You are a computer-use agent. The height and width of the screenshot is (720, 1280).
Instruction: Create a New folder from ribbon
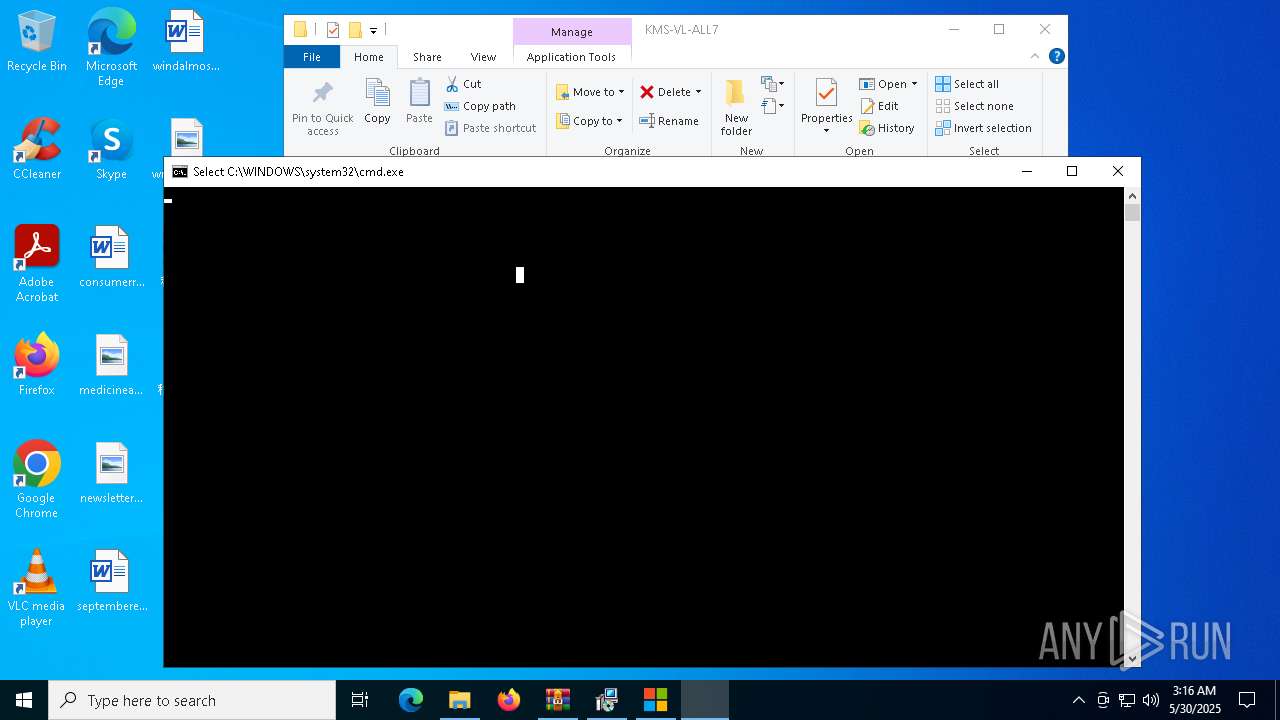[736, 108]
